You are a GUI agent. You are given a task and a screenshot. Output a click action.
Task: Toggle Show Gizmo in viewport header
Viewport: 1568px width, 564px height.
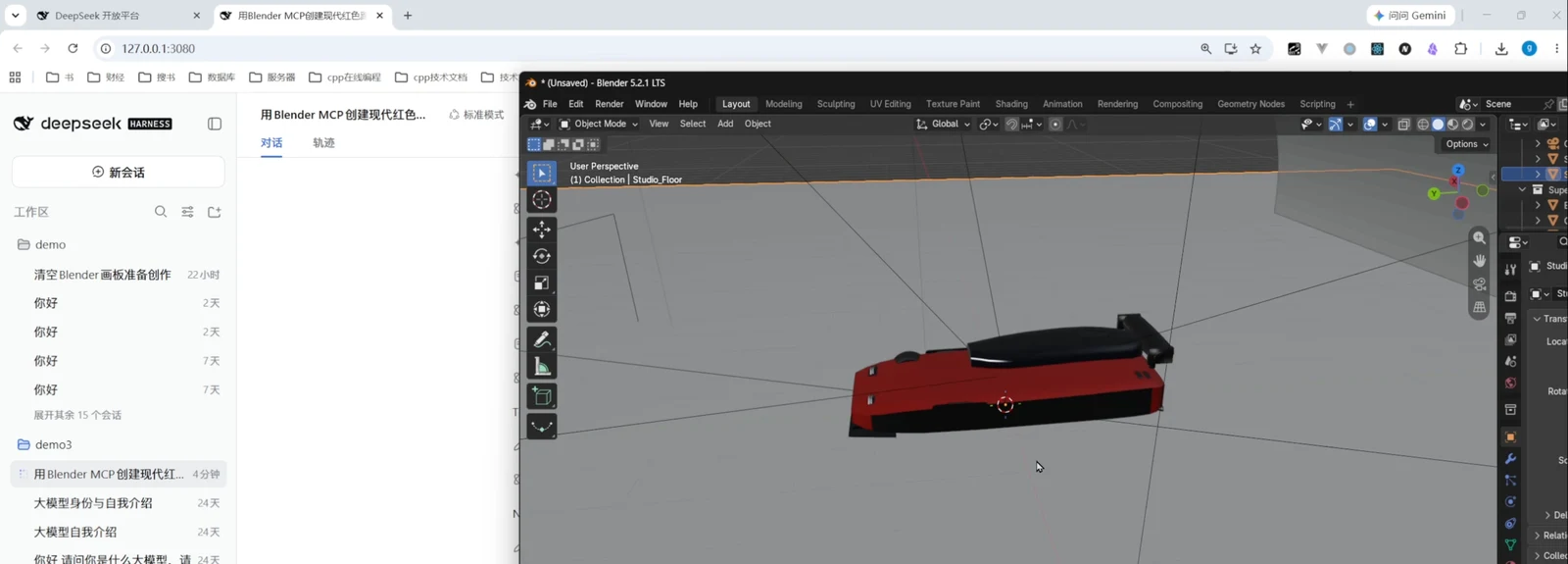1335,125
